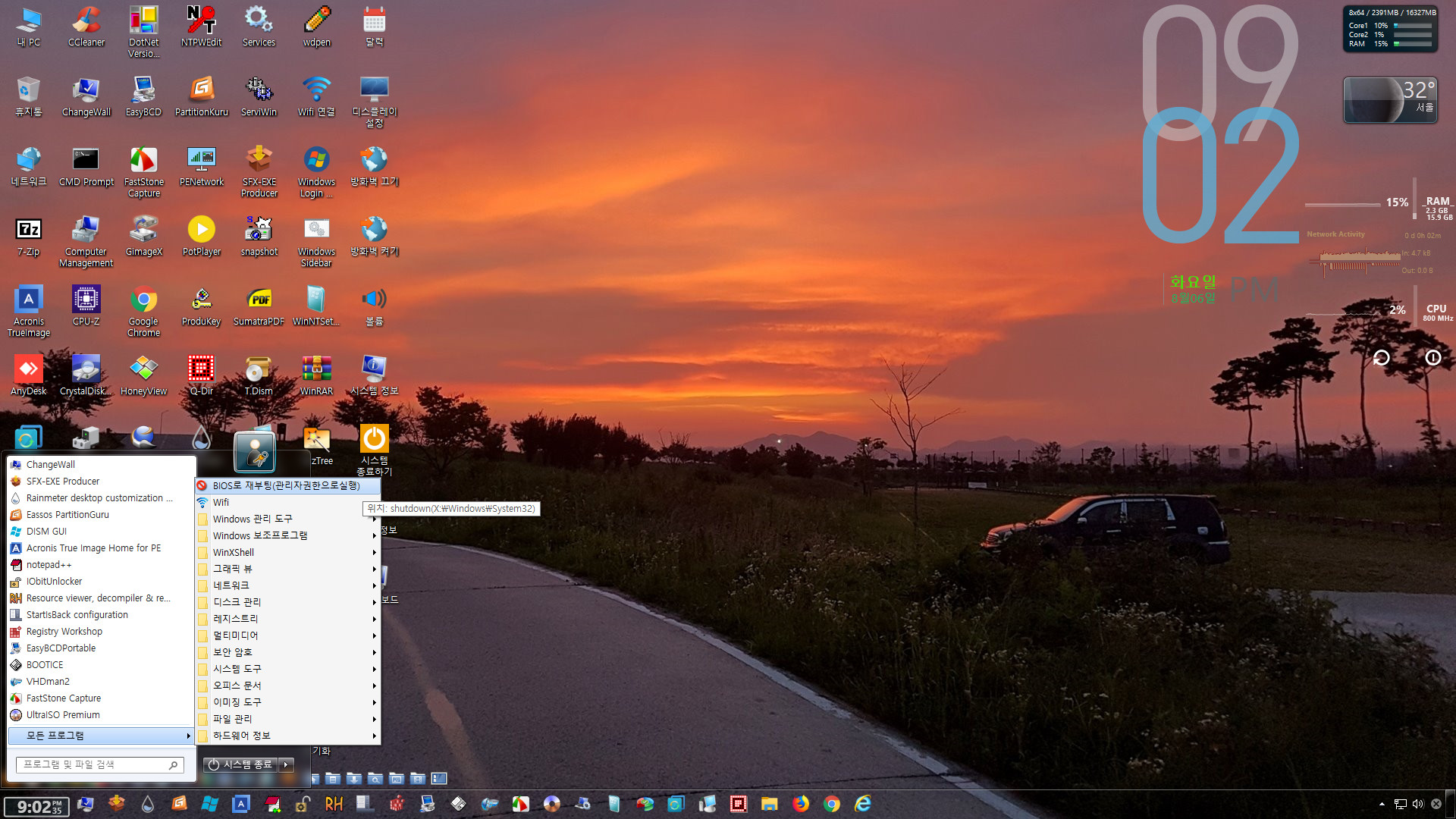Launch FastStone Capture desktop icon
This screenshot has height=819, width=1456.
coord(143,172)
